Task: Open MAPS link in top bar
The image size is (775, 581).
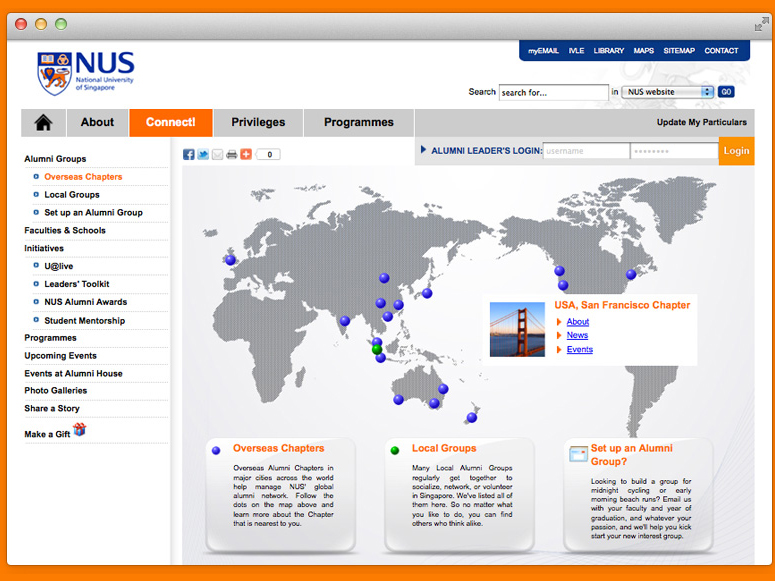Action: click(644, 50)
